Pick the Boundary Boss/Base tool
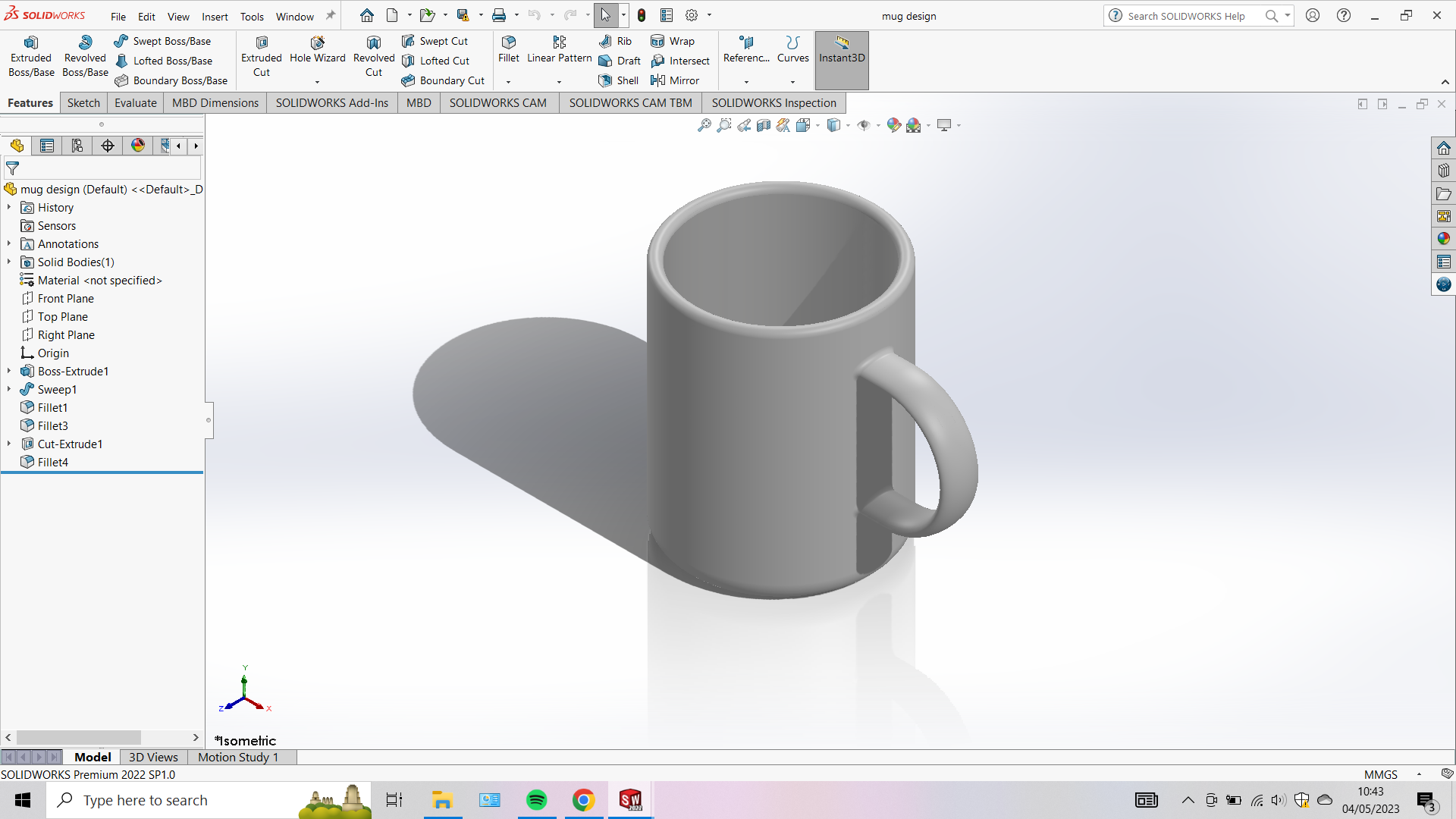The image size is (1456, 819). pos(171,80)
